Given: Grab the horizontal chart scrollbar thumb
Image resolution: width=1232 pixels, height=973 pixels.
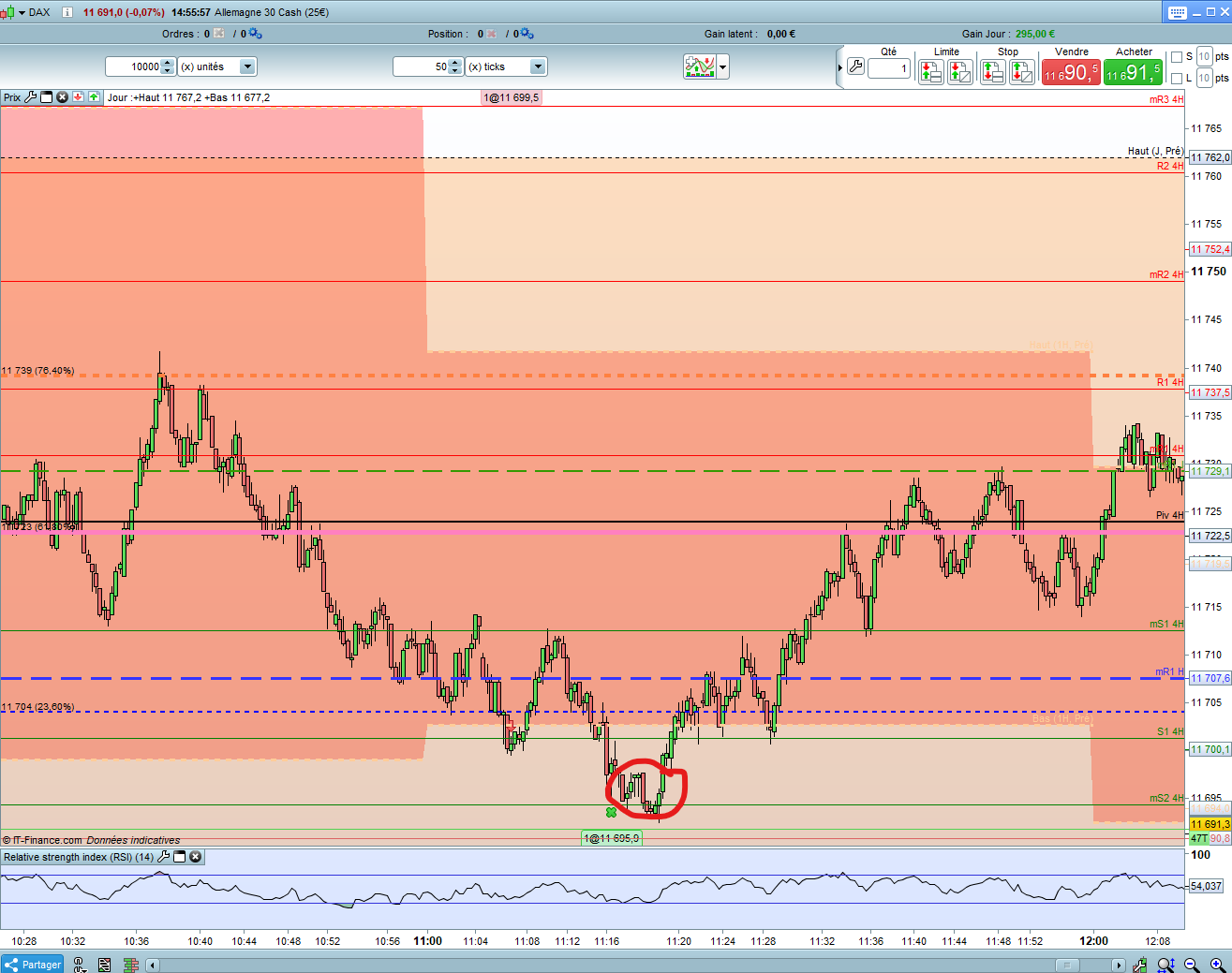Looking at the screenshot, I should pos(1066,965).
